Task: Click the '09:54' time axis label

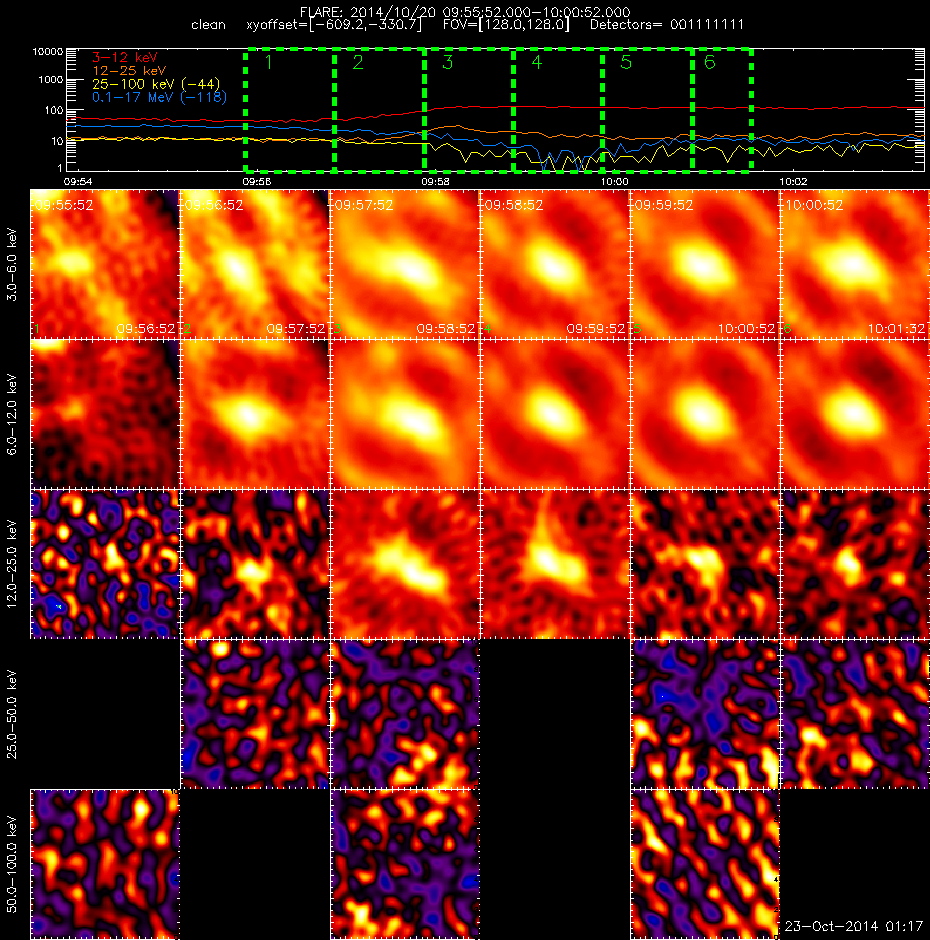Action: tap(78, 182)
